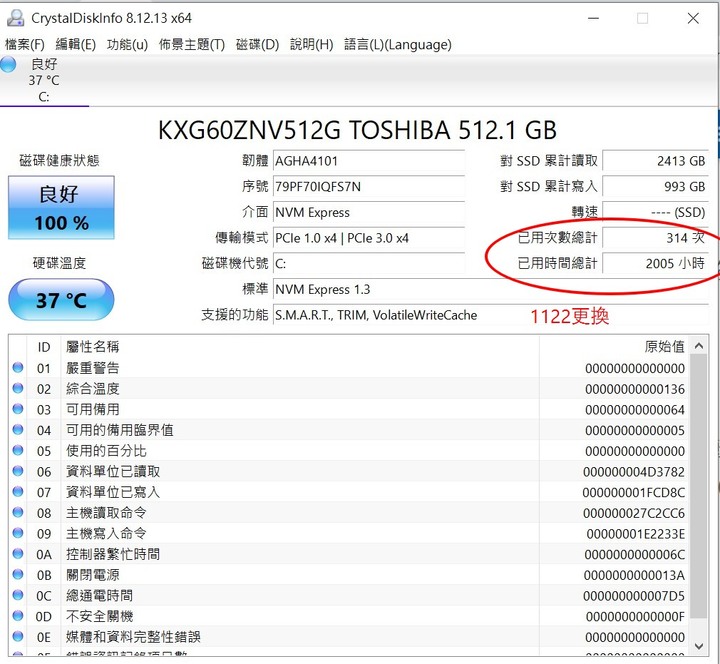The image size is (720, 664).
Task: Click raw value 000000004D3782
Action: (634, 472)
